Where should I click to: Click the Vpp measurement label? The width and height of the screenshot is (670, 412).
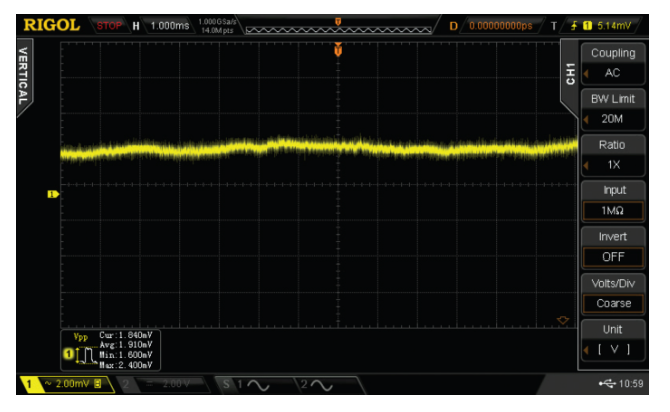tap(80, 337)
